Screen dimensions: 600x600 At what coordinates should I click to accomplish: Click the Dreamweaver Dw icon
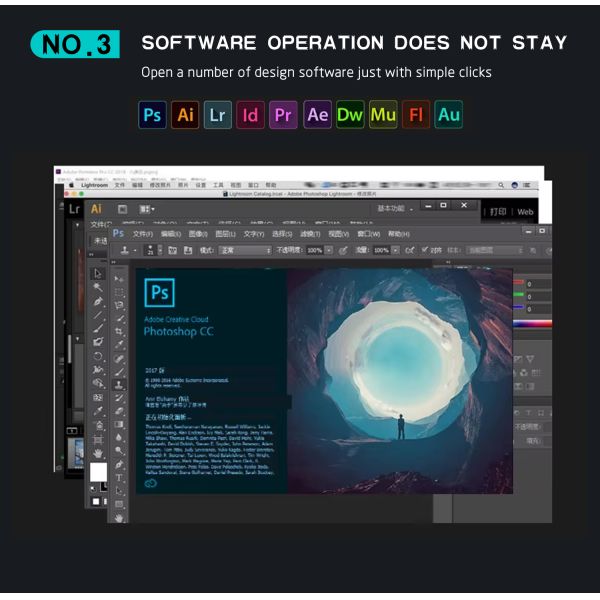coord(350,115)
